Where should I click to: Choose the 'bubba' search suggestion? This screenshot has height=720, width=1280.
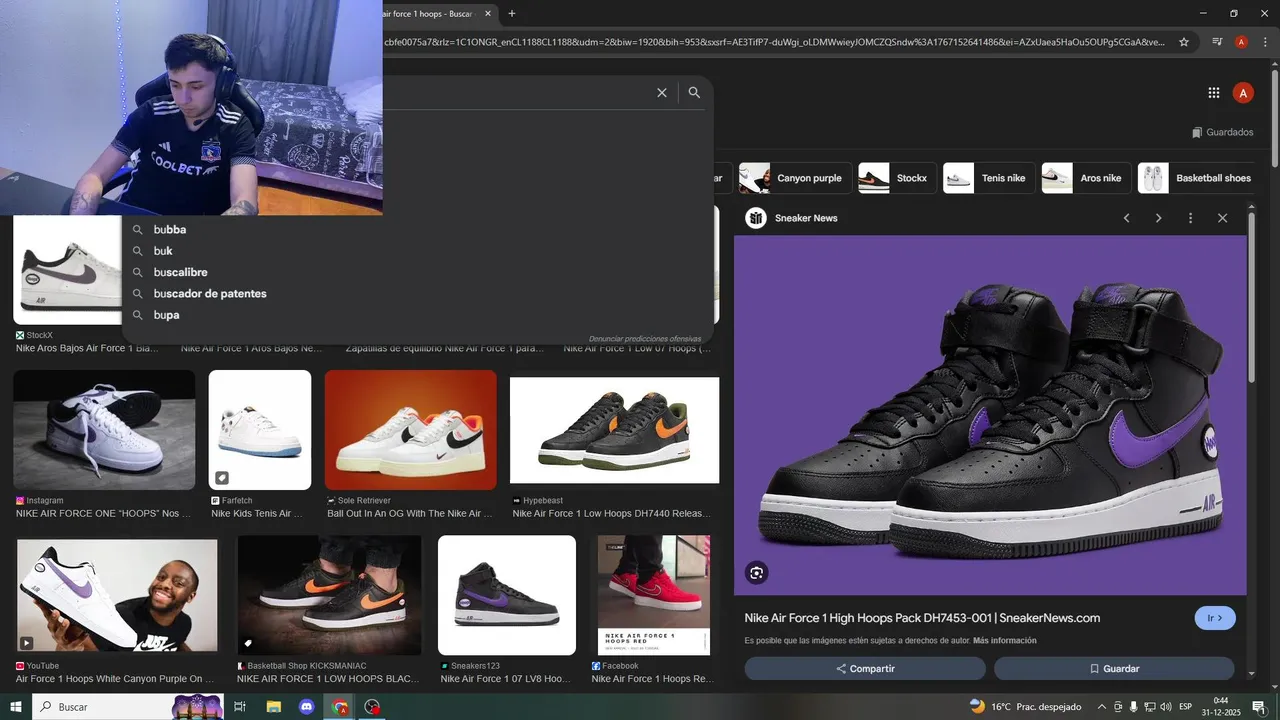[x=418, y=230]
